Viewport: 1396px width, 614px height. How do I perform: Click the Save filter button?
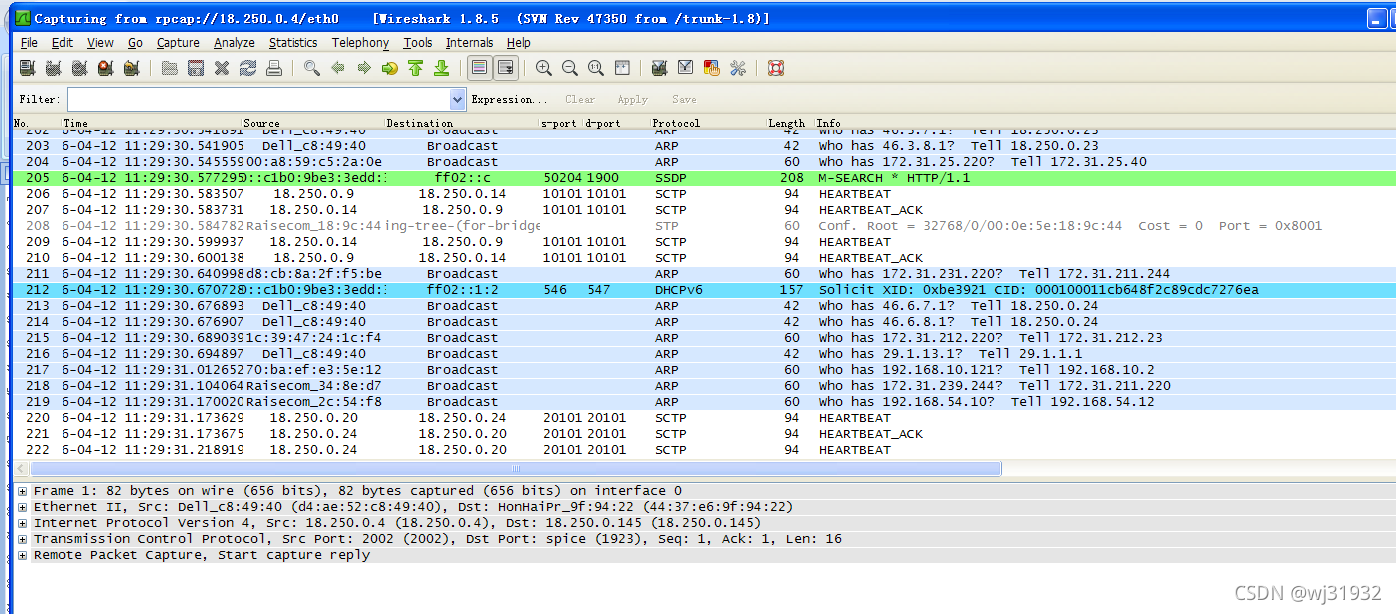coord(684,99)
